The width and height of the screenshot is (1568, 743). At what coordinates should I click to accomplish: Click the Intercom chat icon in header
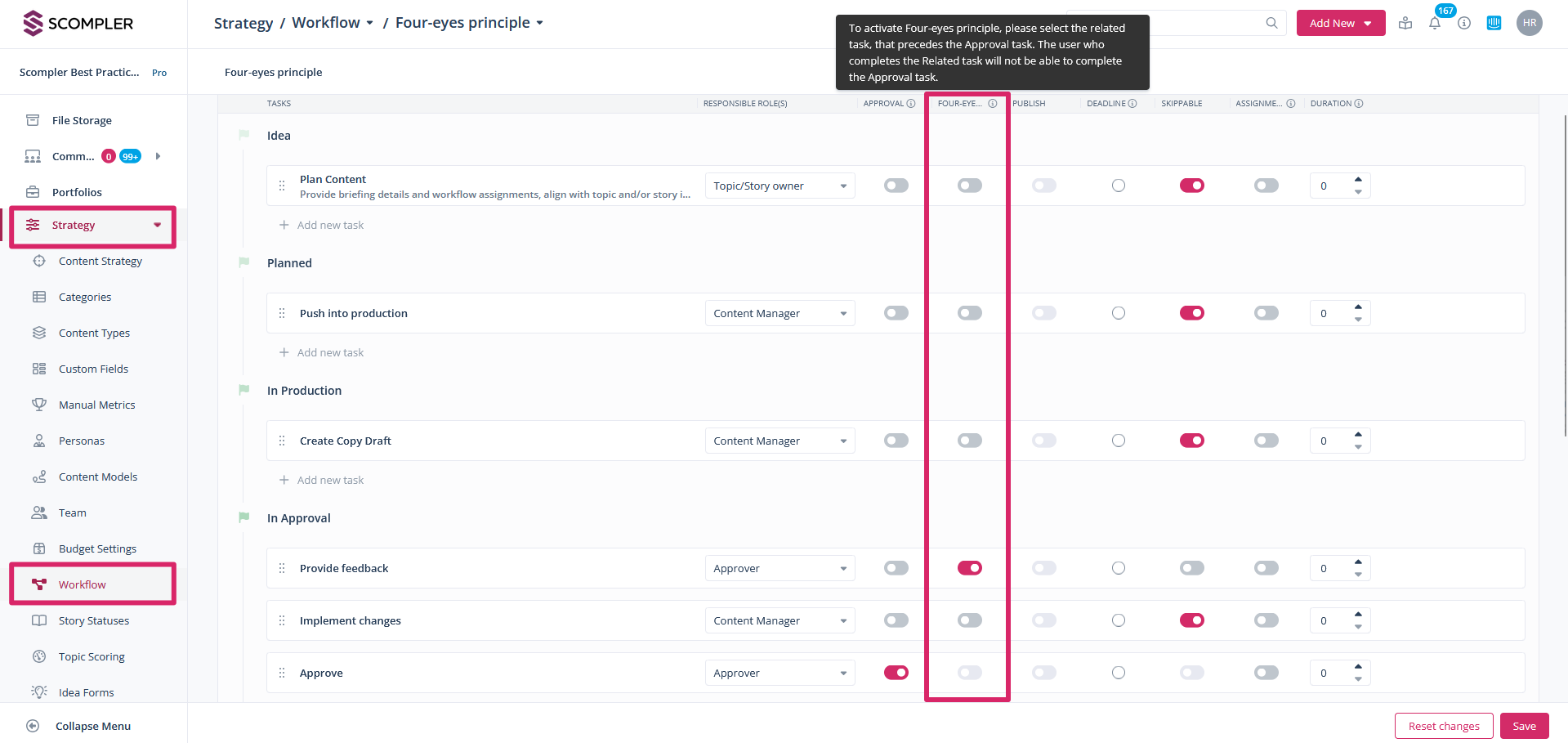(x=1494, y=24)
